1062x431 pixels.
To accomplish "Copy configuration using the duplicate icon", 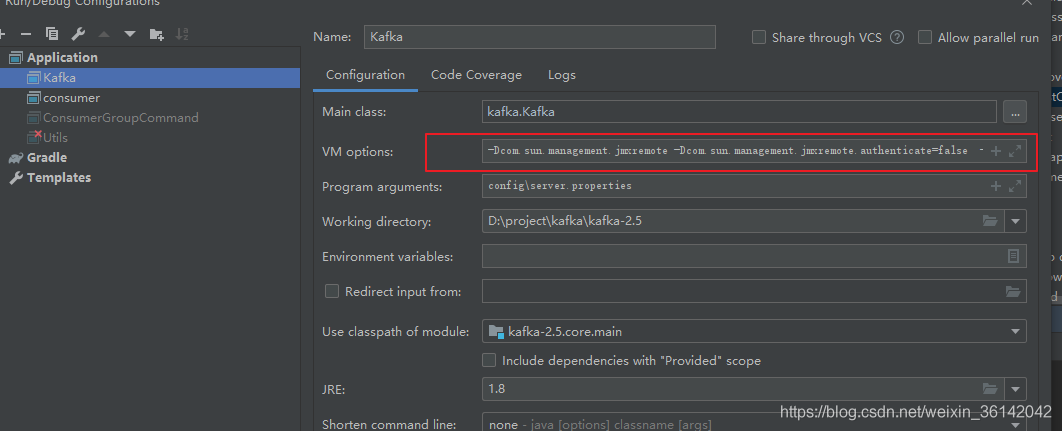I will [x=52, y=34].
